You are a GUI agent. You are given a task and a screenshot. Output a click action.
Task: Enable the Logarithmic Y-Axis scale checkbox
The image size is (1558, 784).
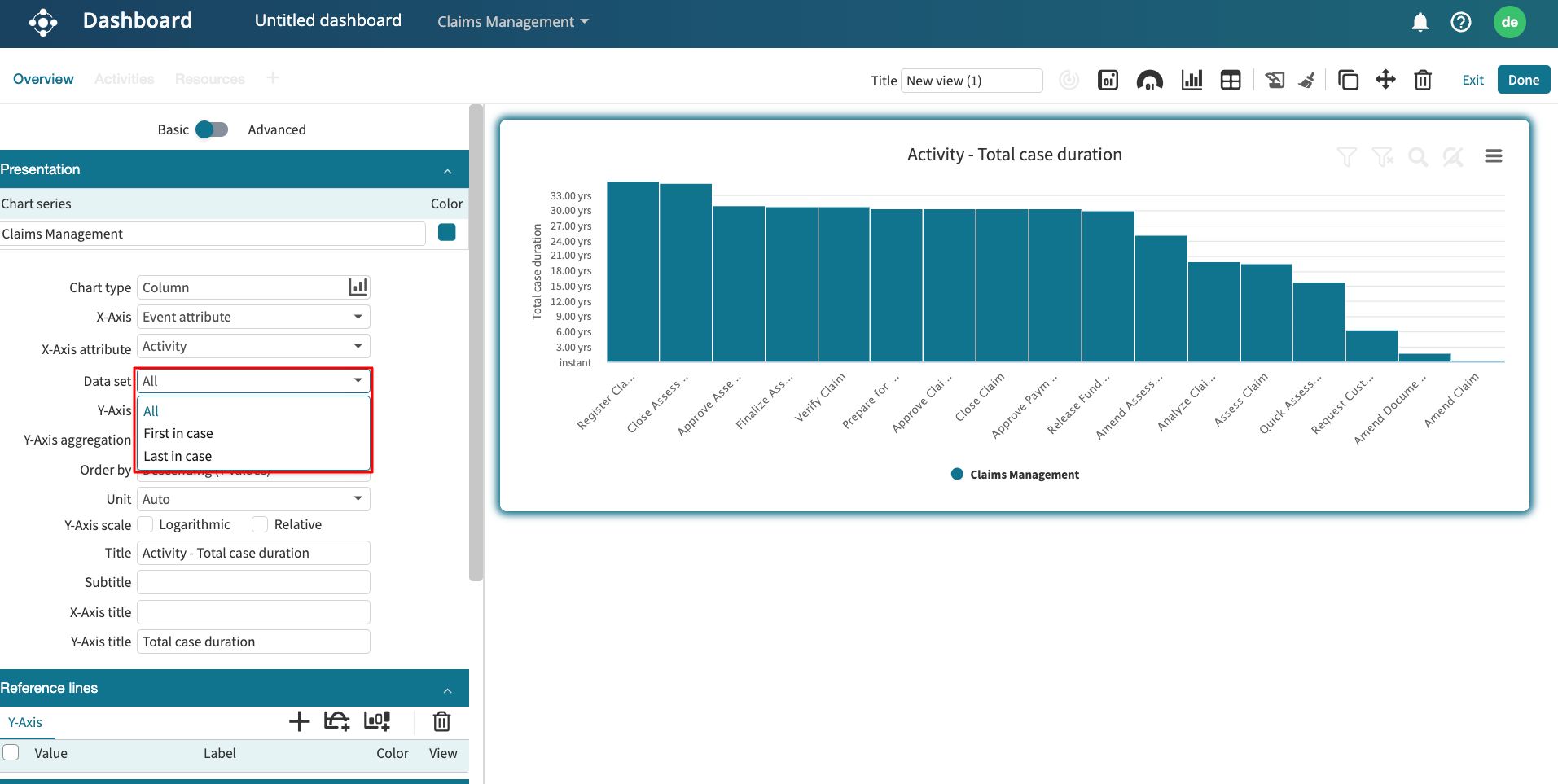pyautogui.click(x=146, y=524)
